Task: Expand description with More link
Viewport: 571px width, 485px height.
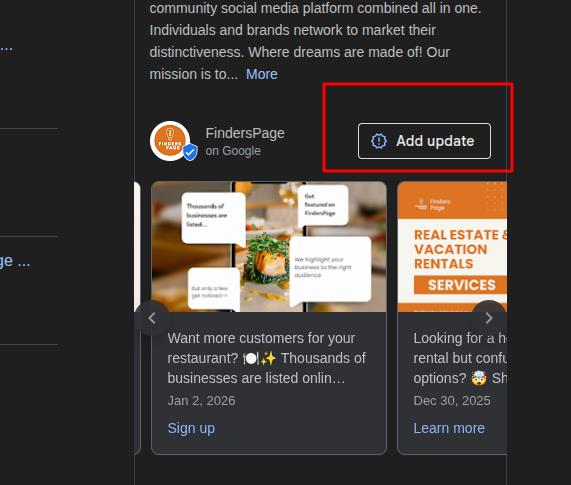Action: (x=262, y=74)
